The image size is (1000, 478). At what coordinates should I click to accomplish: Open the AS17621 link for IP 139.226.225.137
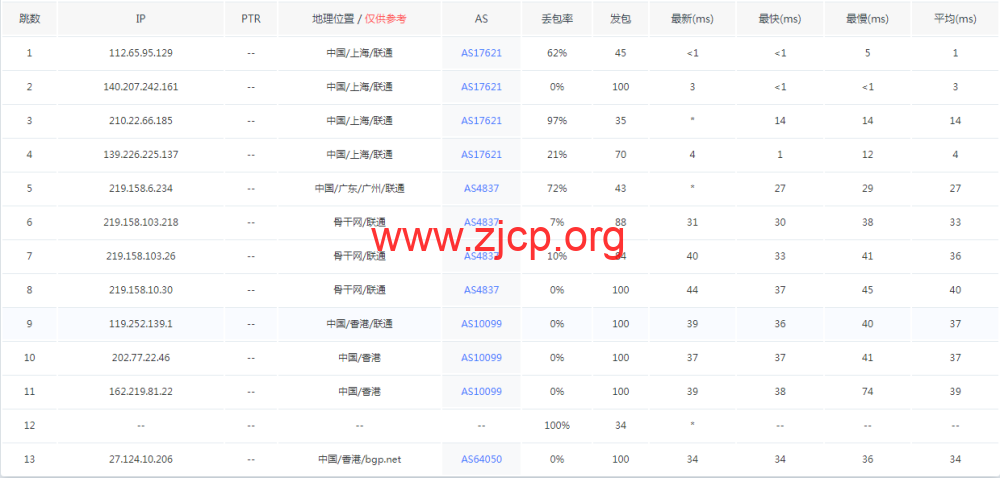click(x=482, y=154)
